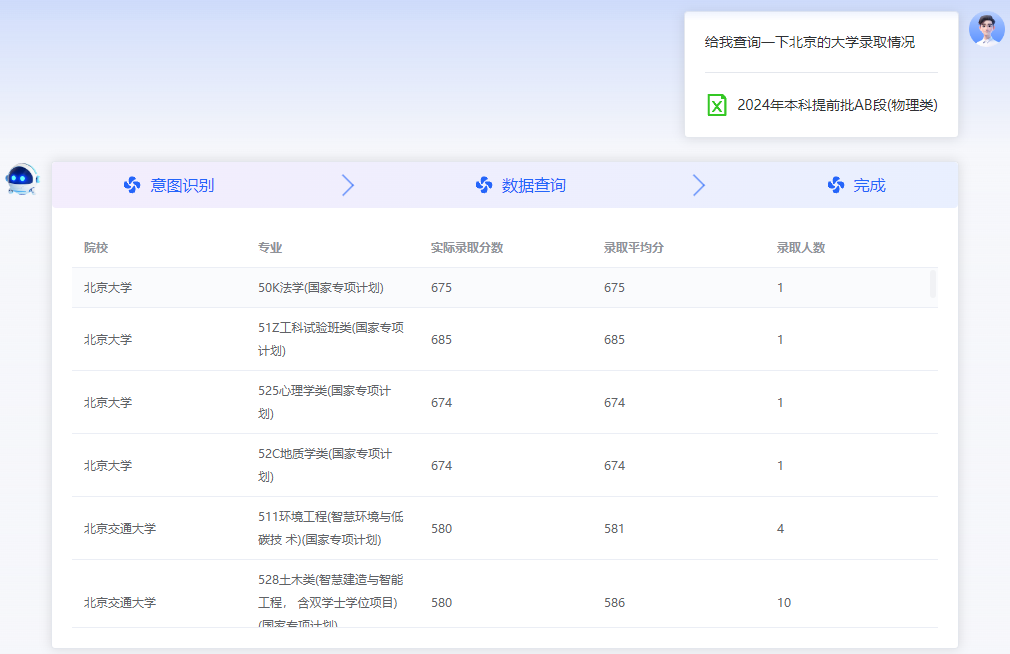The height and width of the screenshot is (654, 1010).
Task: Click 录取人数 value 10 for 528土木类
Action: [784, 603]
